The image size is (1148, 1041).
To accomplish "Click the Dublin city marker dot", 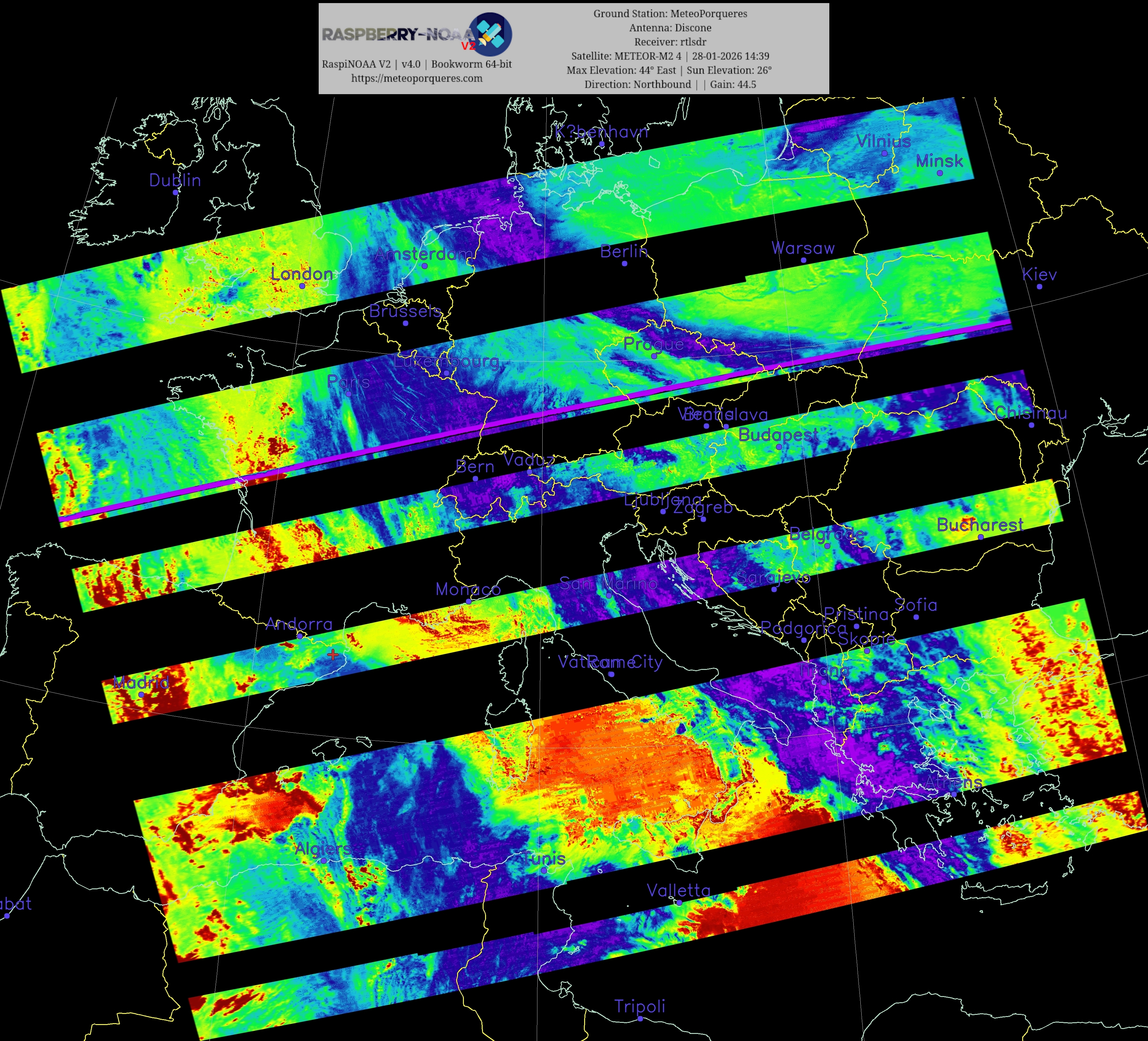I will (x=175, y=192).
